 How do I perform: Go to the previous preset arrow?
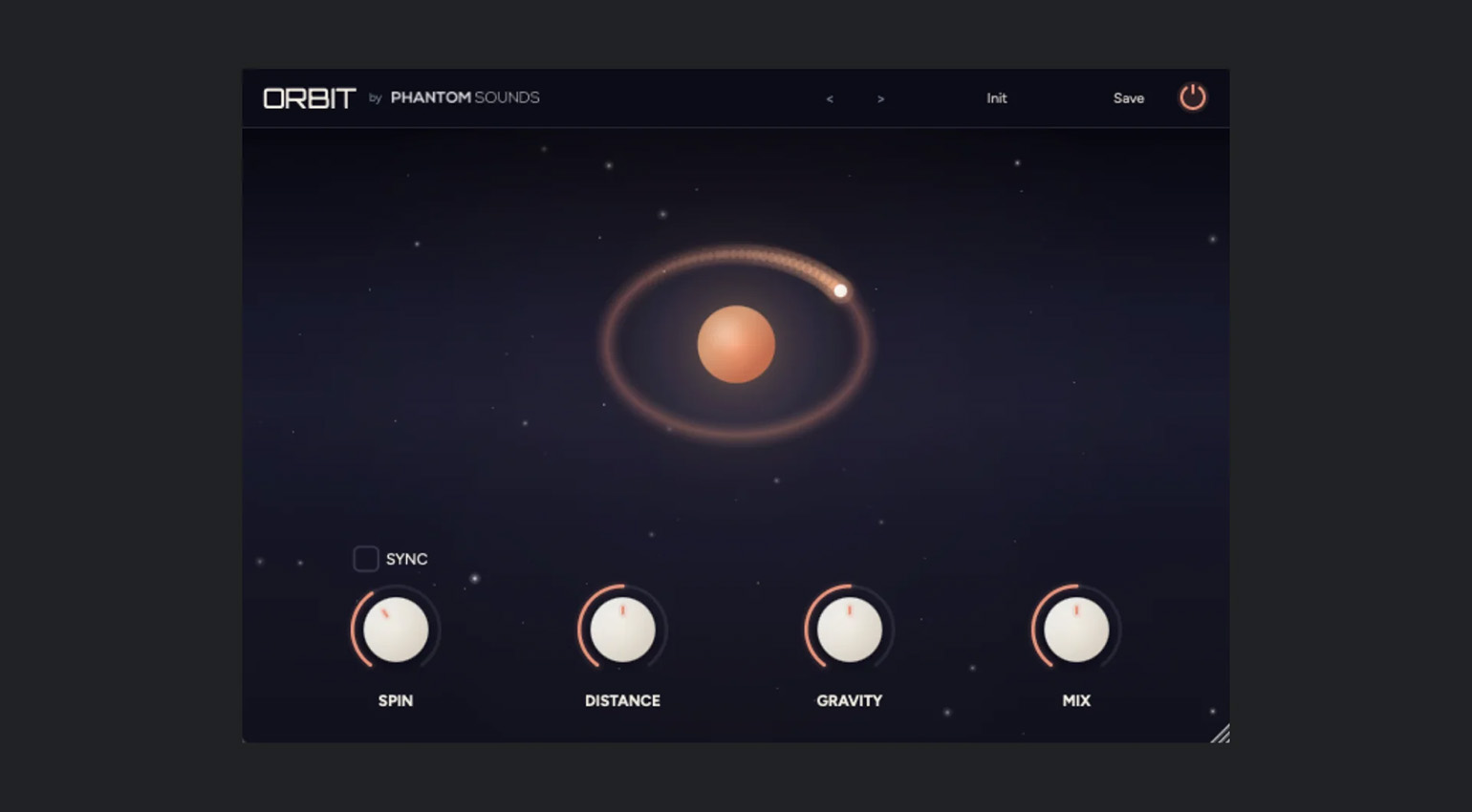click(x=830, y=99)
